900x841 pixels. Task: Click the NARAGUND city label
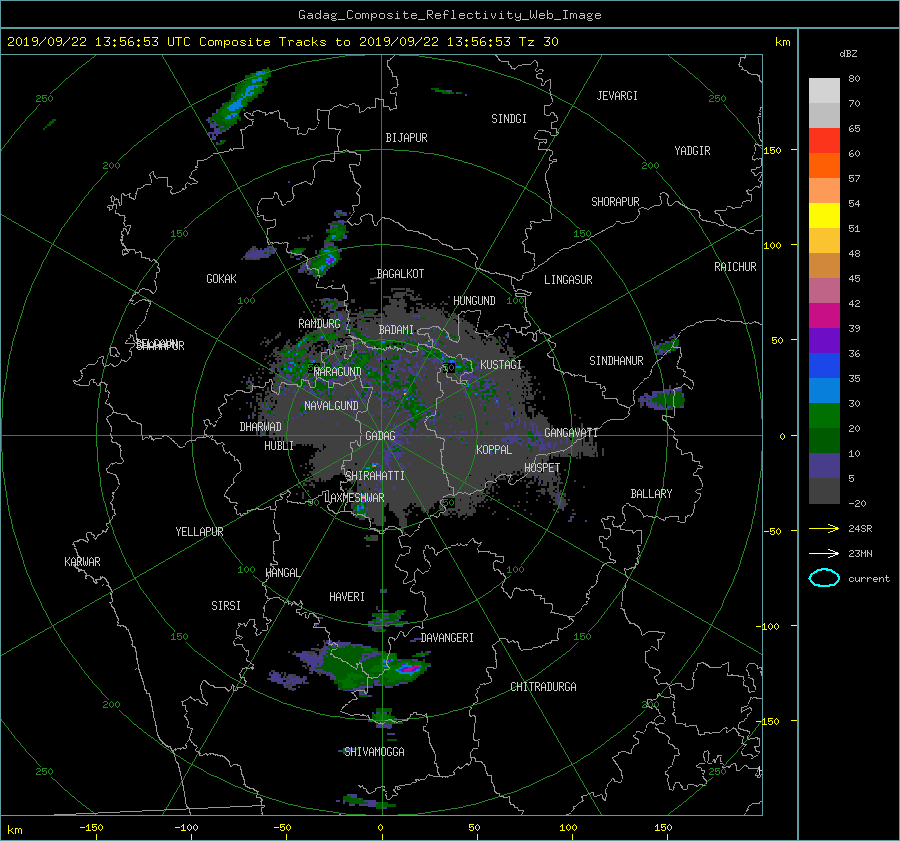338,372
